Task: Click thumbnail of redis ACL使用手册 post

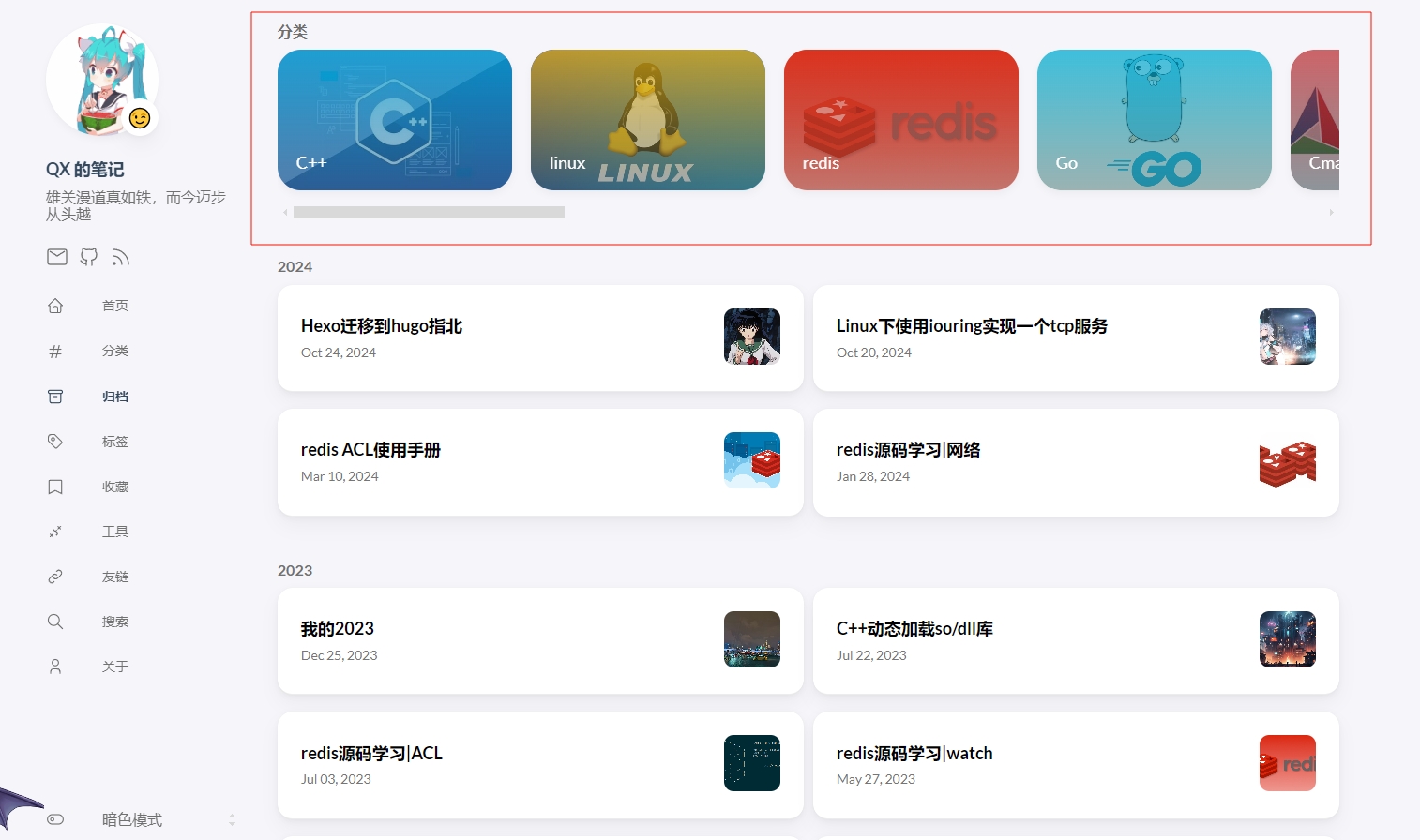Action: click(752, 460)
